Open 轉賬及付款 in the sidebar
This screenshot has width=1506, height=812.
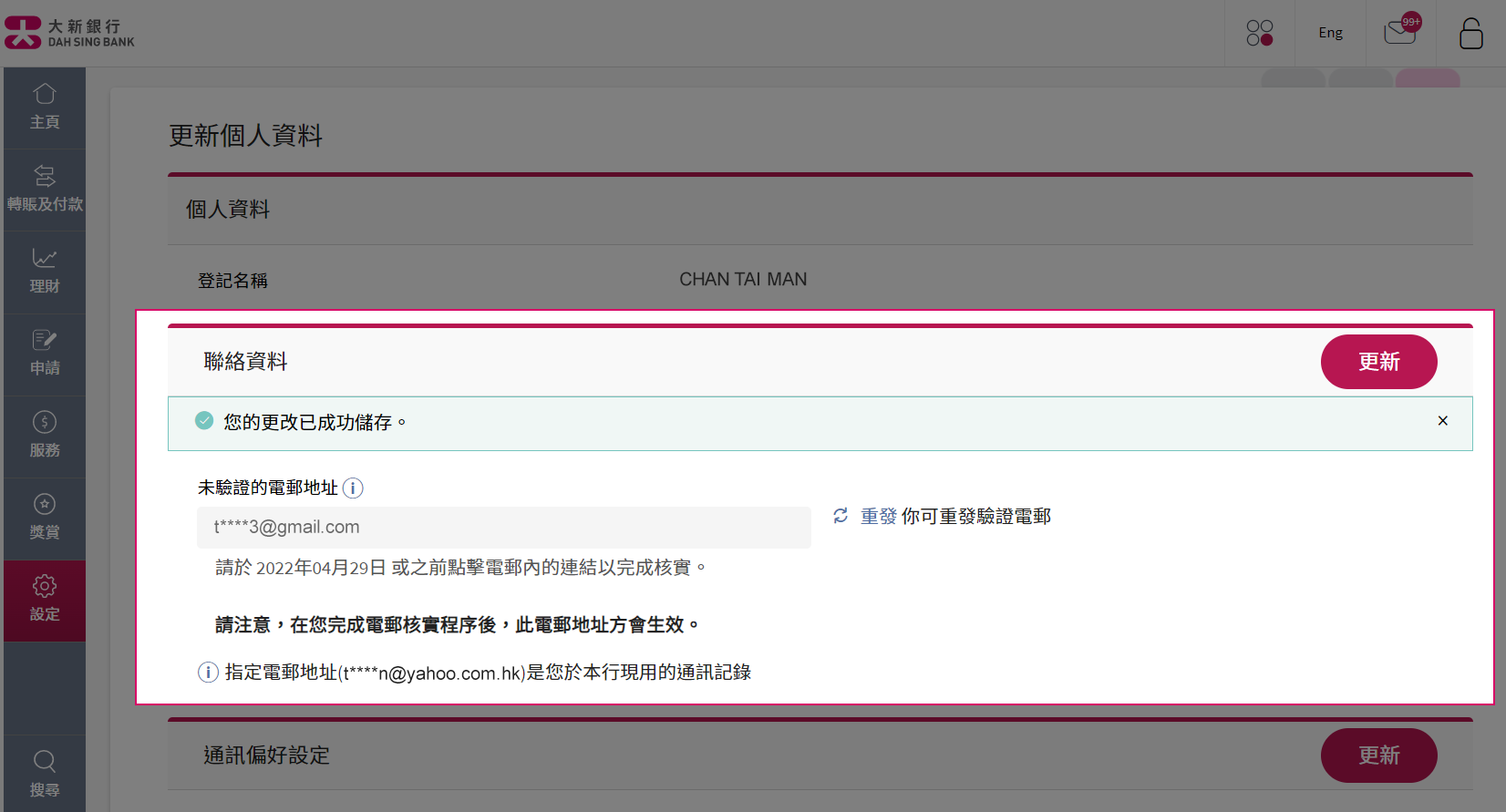point(45,190)
